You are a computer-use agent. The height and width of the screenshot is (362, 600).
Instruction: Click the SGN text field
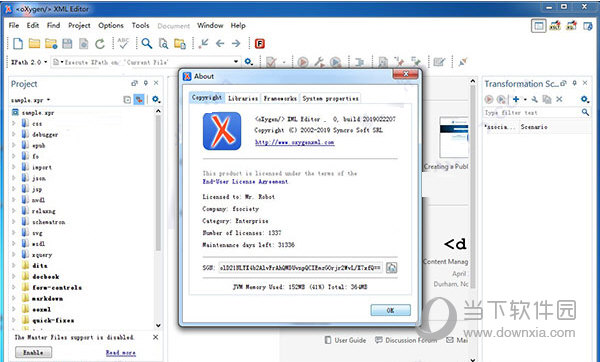click(x=300, y=267)
